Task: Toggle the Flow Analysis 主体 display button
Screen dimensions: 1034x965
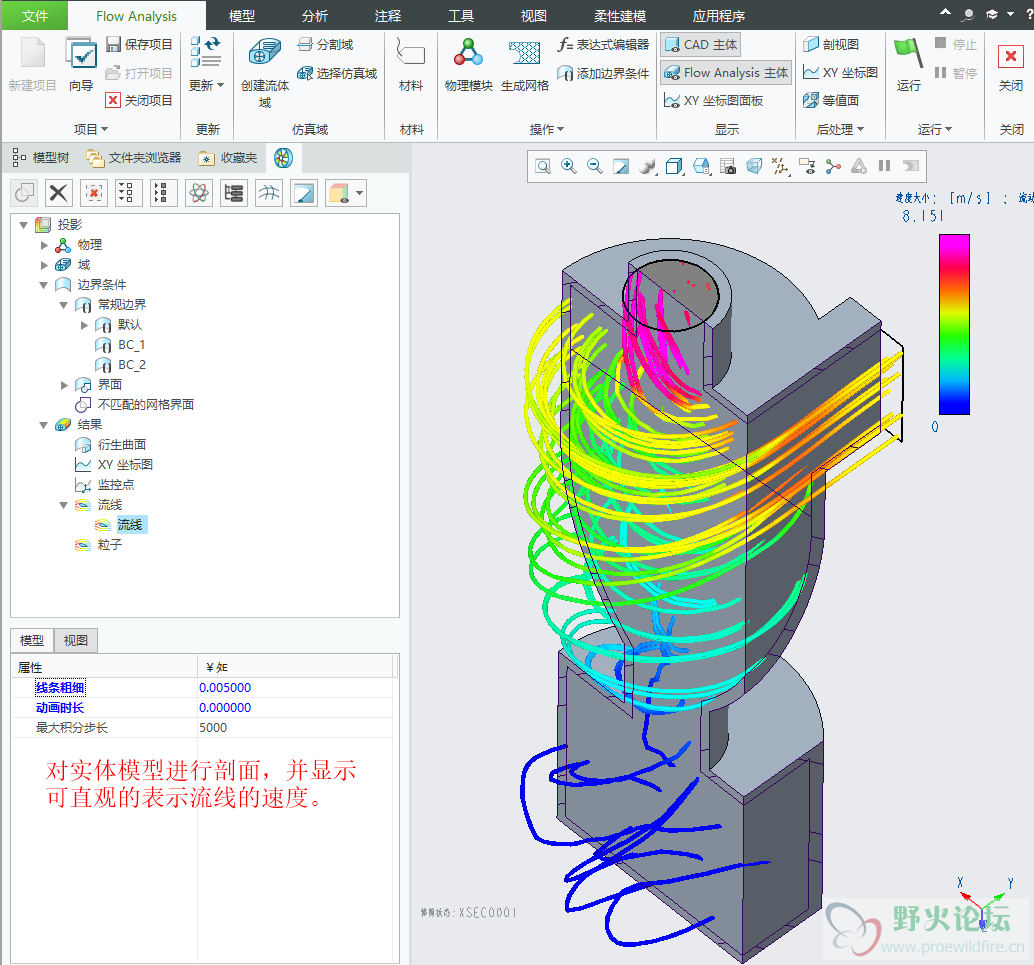Action: [725, 73]
